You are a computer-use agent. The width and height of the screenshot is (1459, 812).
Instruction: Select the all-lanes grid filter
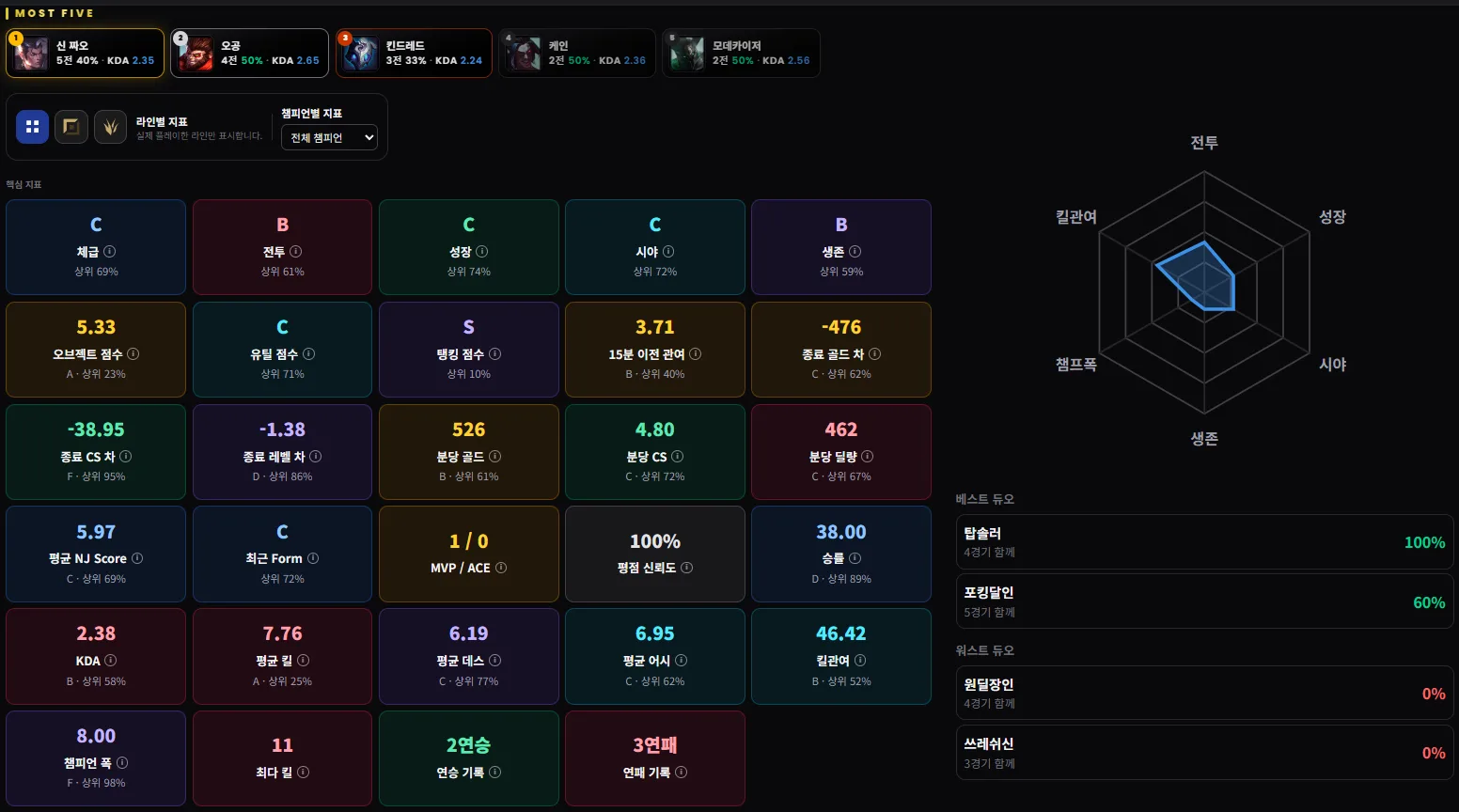(x=33, y=127)
